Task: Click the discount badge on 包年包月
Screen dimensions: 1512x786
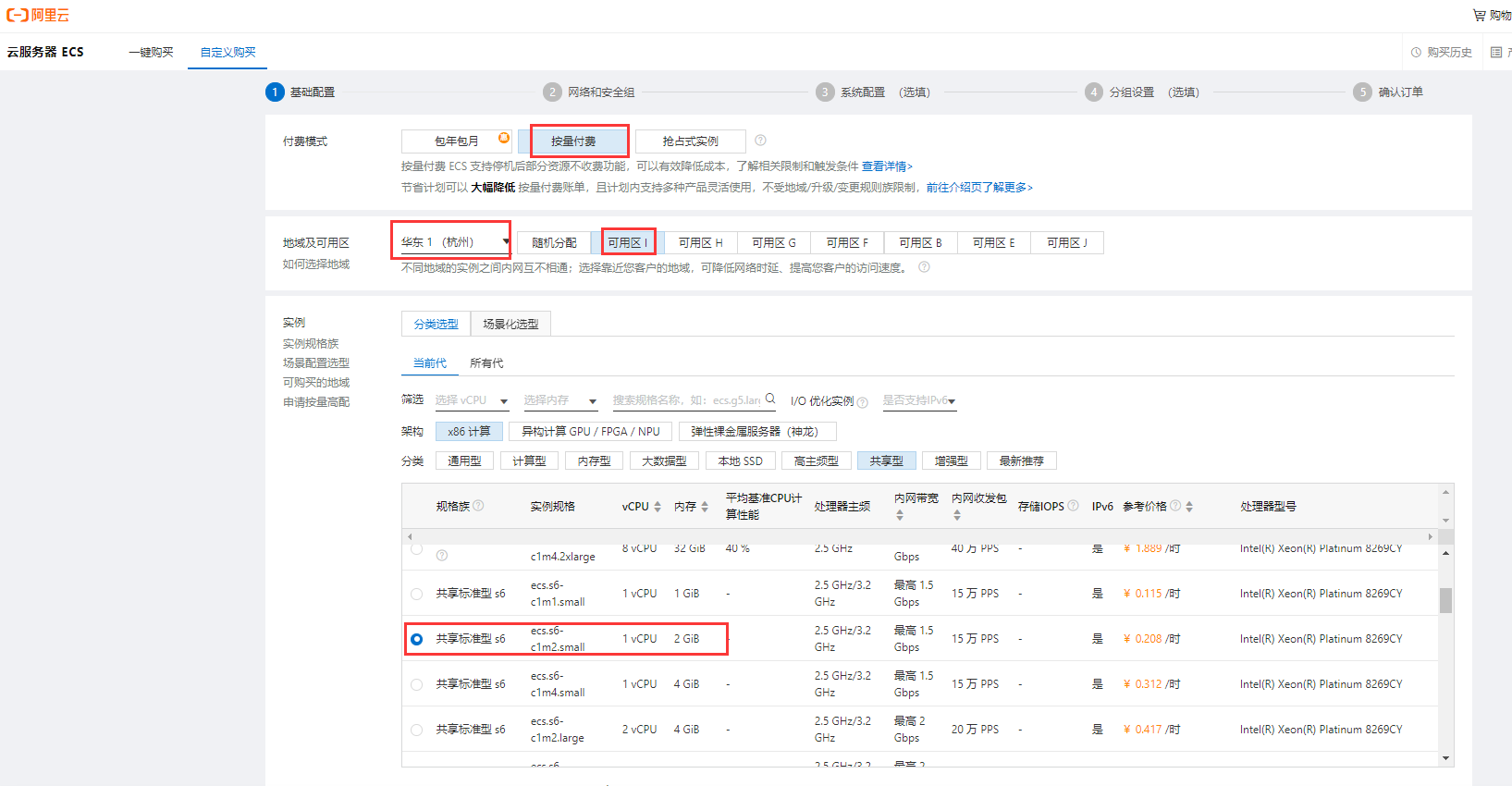Action: (504, 138)
